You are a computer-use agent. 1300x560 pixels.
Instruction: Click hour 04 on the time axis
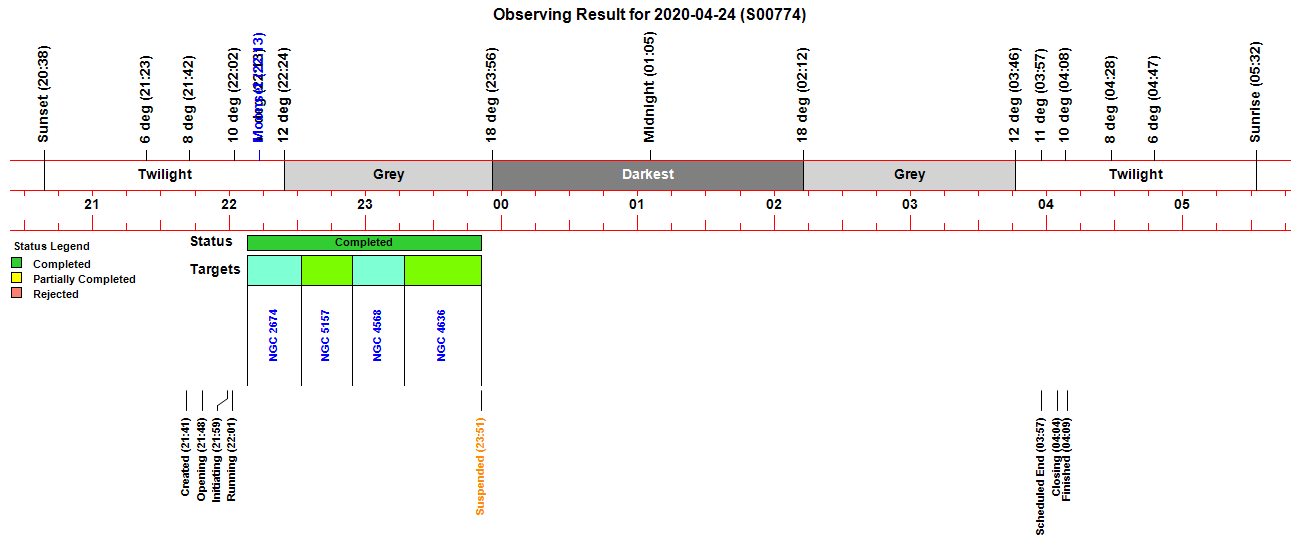tap(1046, 205)
